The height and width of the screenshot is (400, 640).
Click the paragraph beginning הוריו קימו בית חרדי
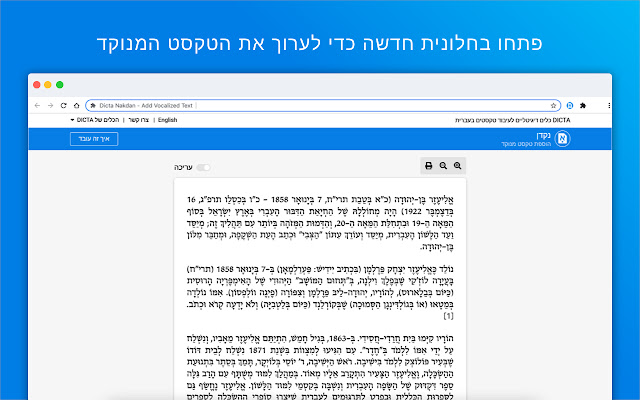pos(320,367)
